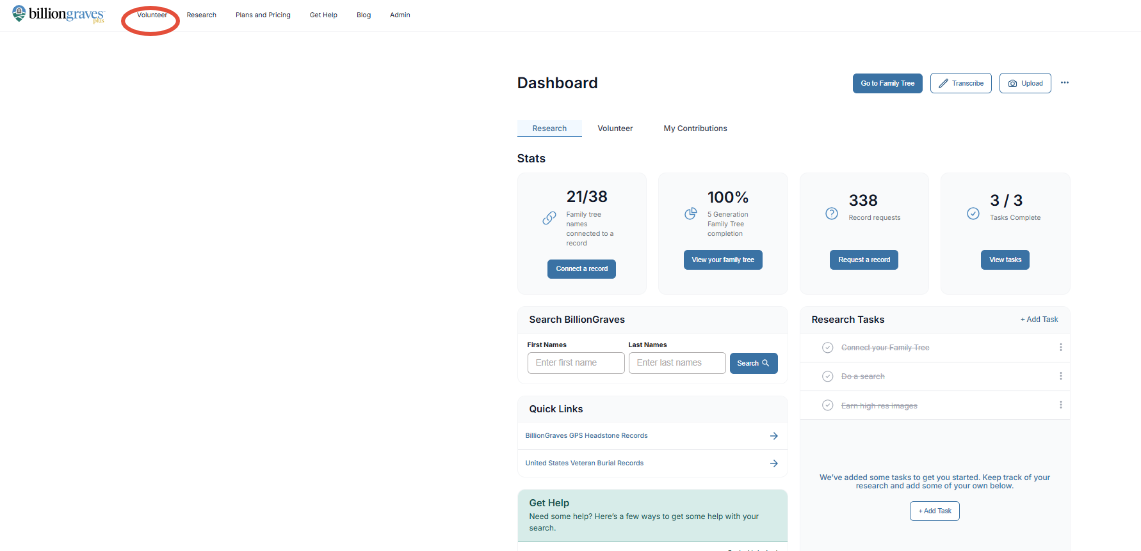
Task: Click the Search button with magnifier
Action: point(753,363)
